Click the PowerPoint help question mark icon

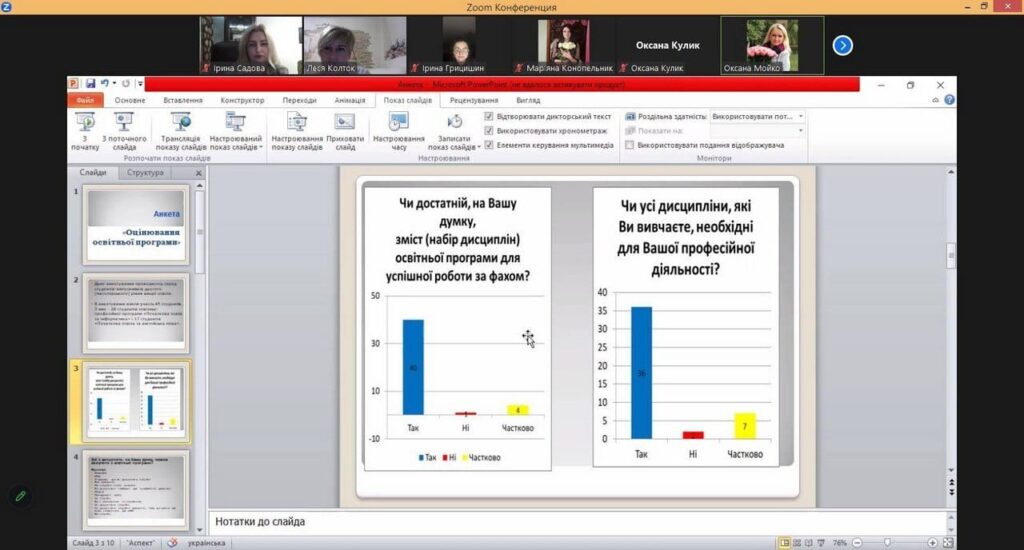coord(949,100)
